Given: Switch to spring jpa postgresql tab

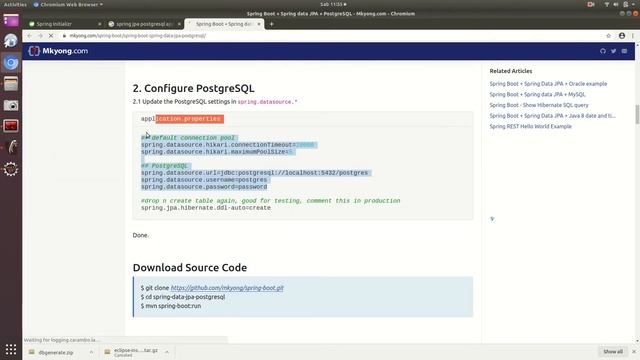Looking at the screenshot, I should point(143,24).
